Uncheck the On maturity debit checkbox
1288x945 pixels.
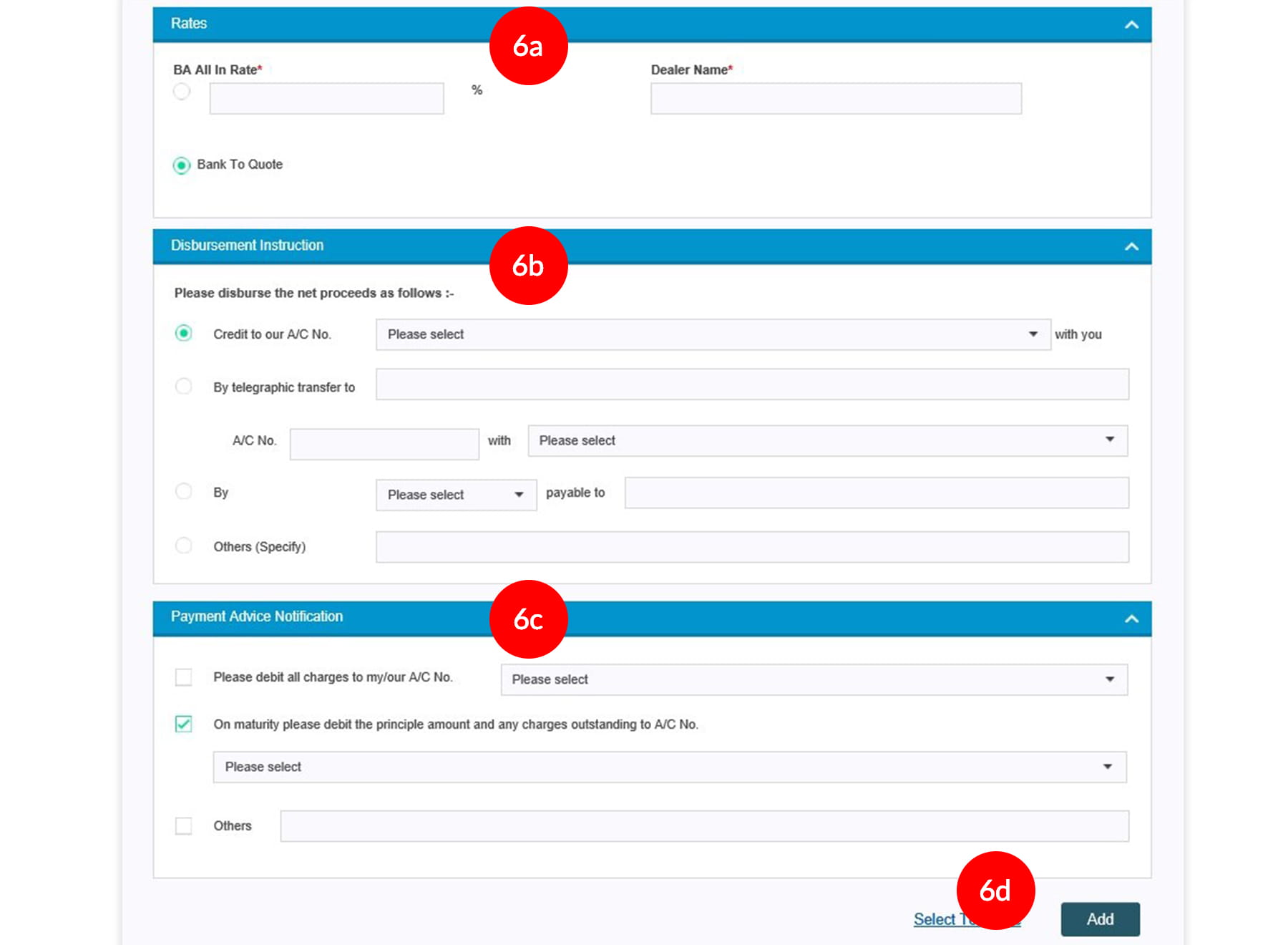(184, 724)
